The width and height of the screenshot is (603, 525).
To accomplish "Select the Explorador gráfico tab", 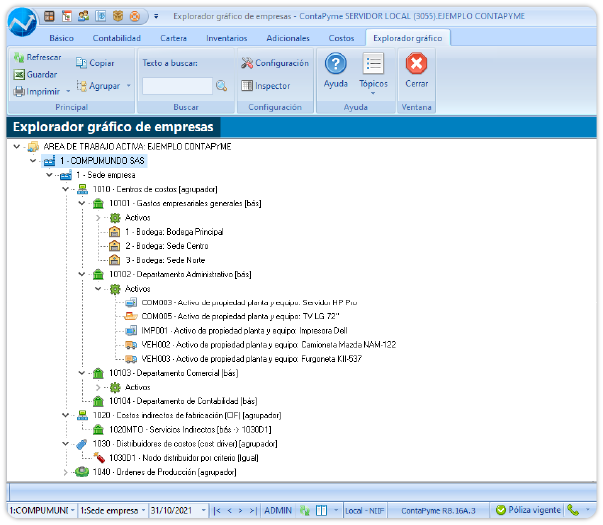I will (408, 38).
